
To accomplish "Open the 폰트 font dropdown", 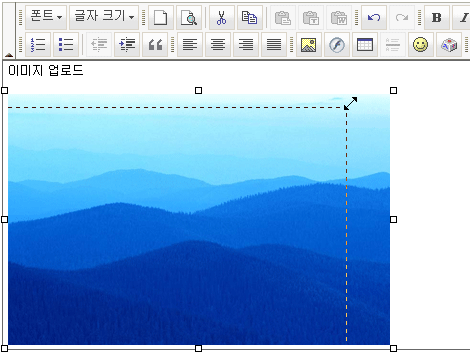I will pyautogui.click(x=46, y=17).
